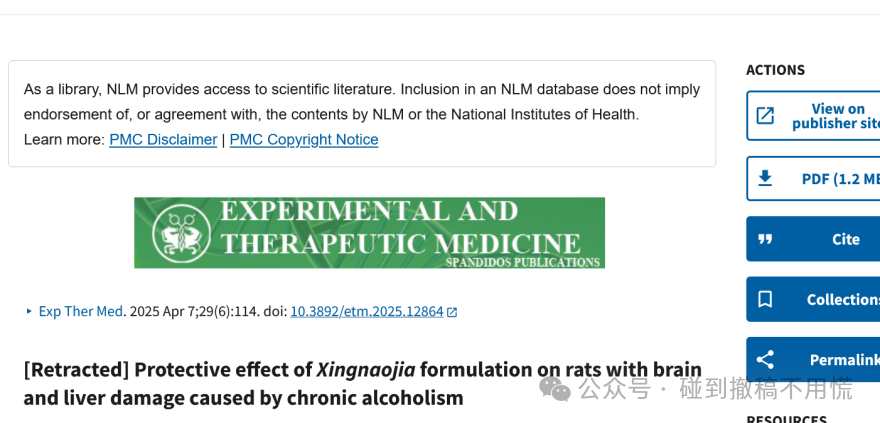
Task: Open the Exp Ther Med journal link
Action: pyautogui.click(x=80, y=311)
